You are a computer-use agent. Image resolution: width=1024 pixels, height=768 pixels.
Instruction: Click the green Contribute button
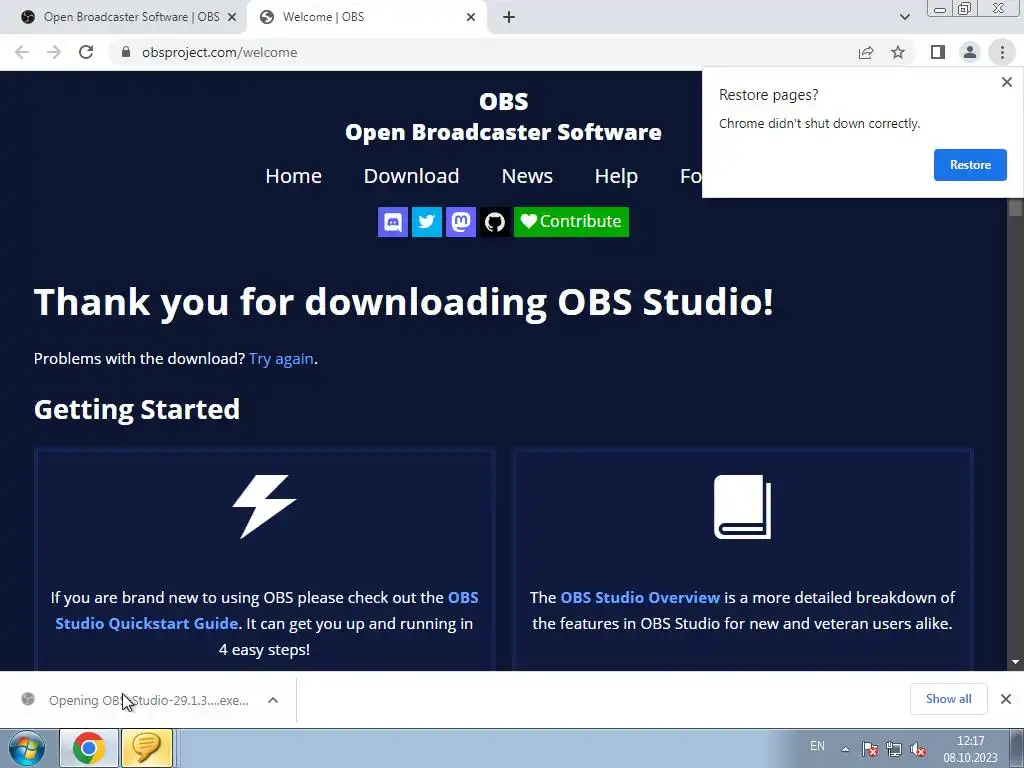pos(571,222)
